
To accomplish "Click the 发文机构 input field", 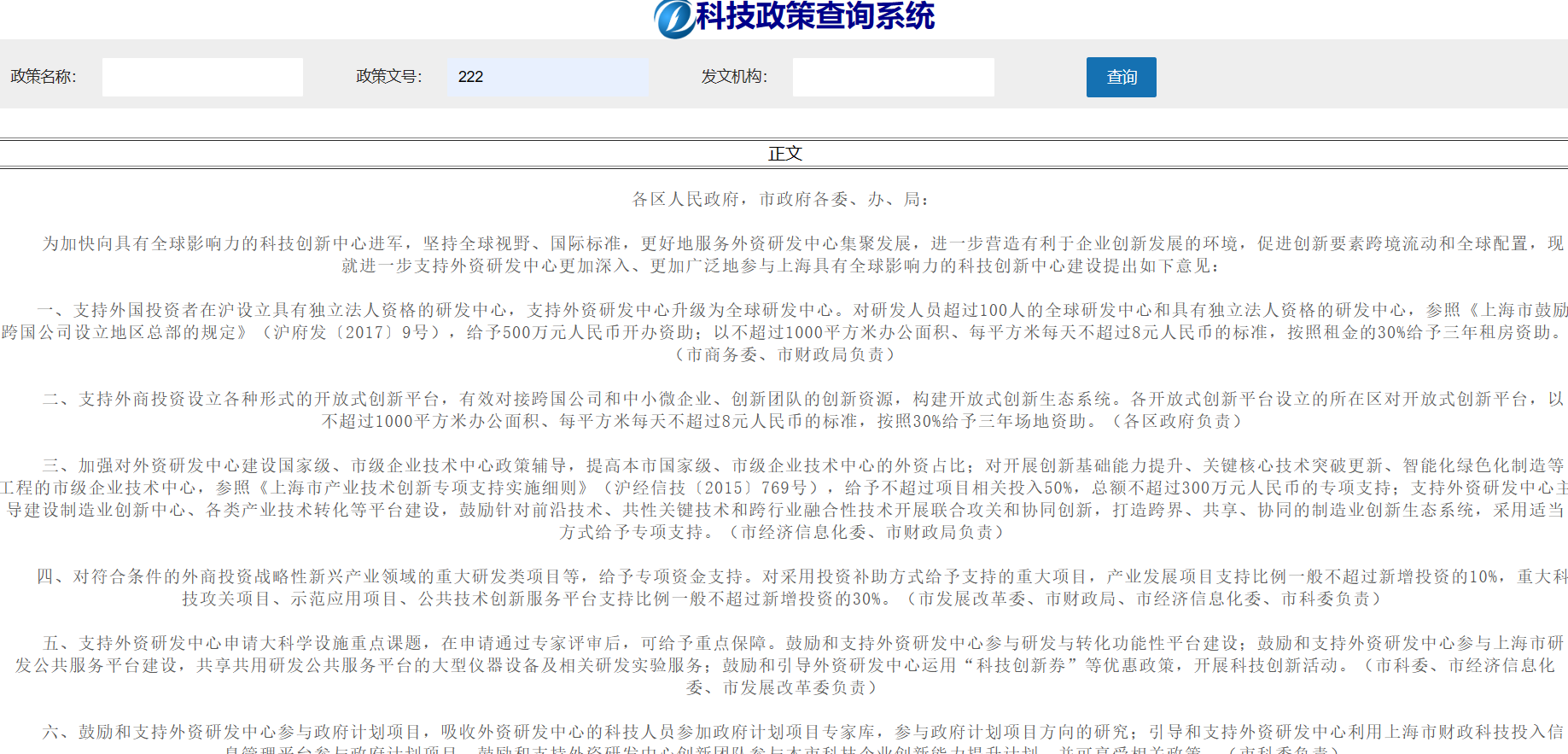I will tap(894, 77).
